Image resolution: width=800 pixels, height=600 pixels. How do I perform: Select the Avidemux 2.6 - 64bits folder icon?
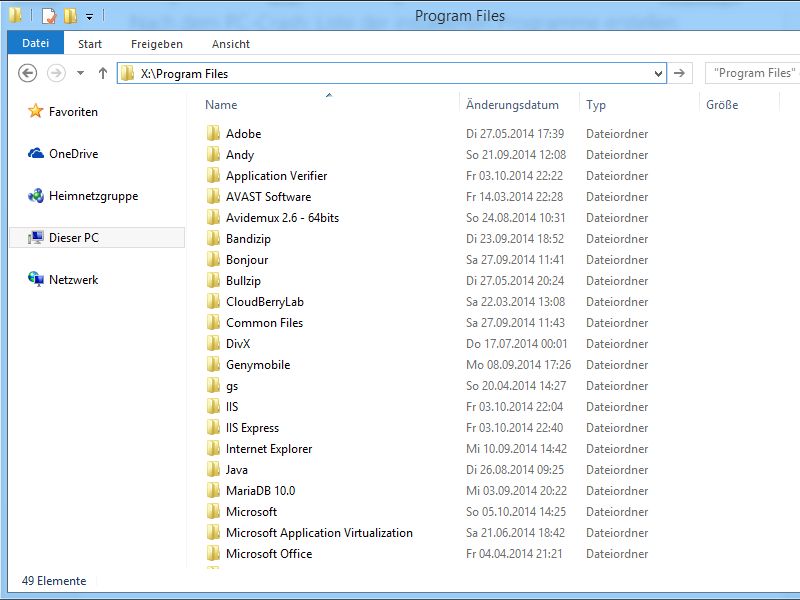(213, 217)
